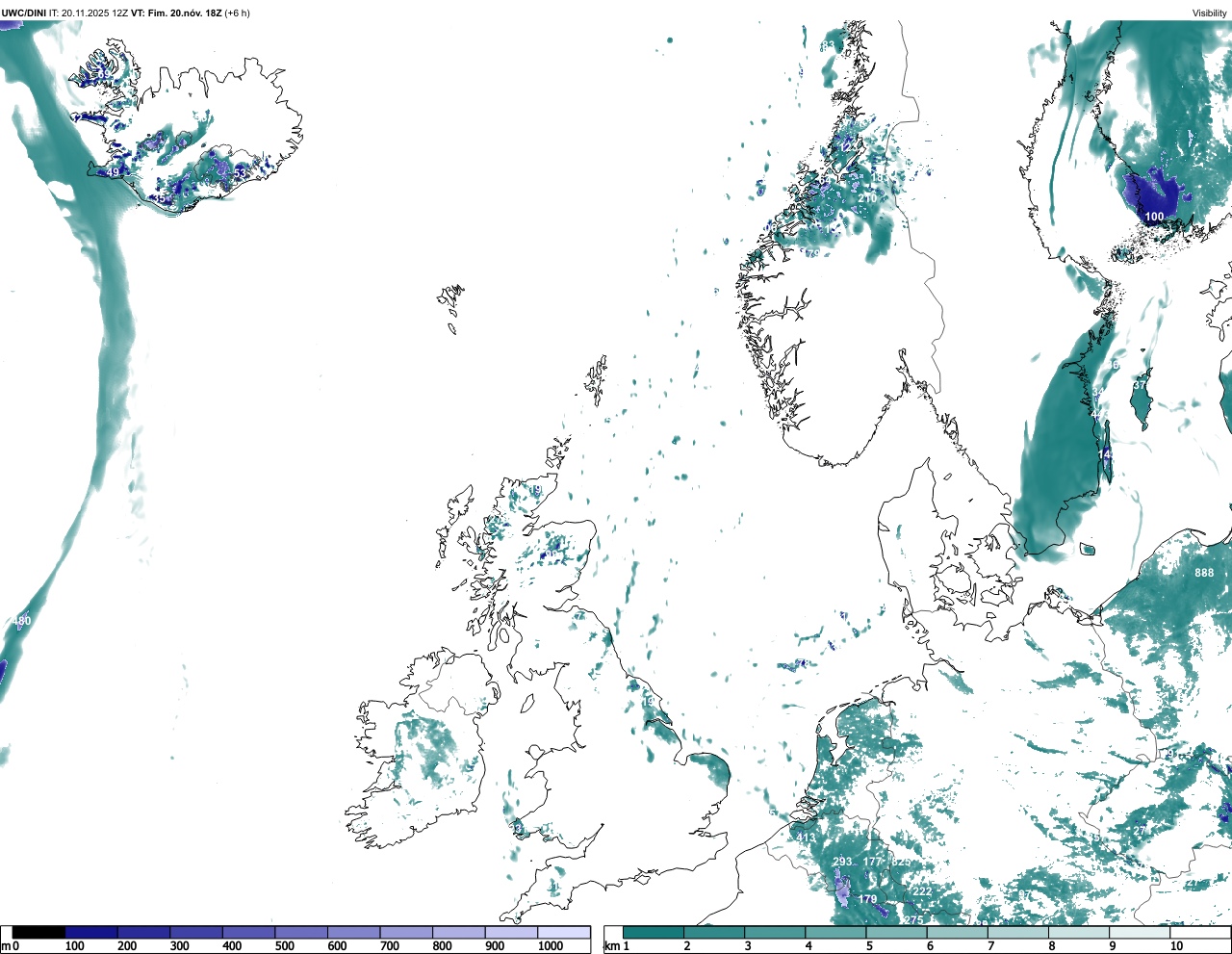This screenshot has height=954, width=1232.
Task: Click the dark navy 100–200 m legend swatch
Action: (x=91, y=932)
